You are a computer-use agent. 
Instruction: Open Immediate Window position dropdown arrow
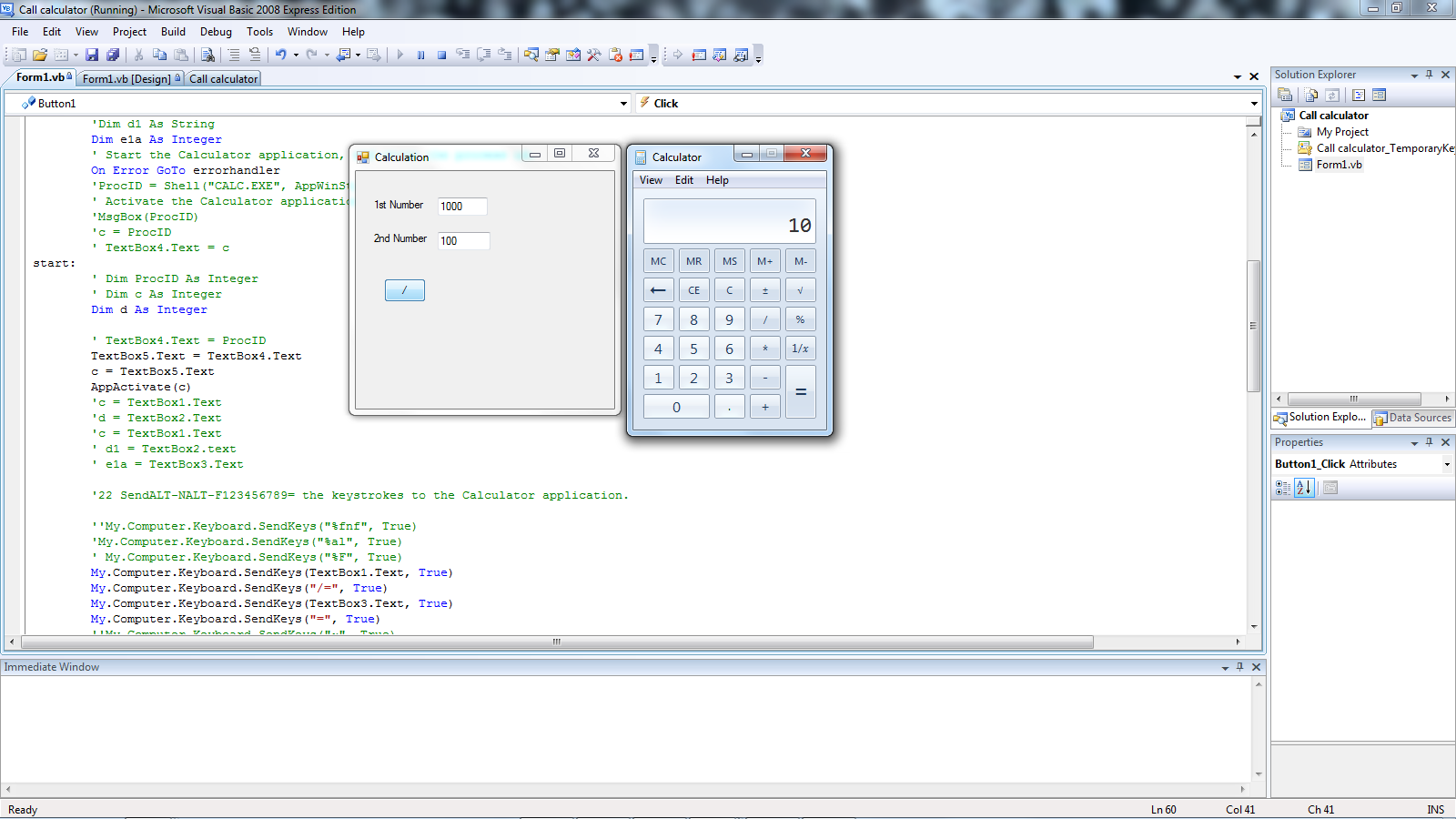[x=1225, y=668]
